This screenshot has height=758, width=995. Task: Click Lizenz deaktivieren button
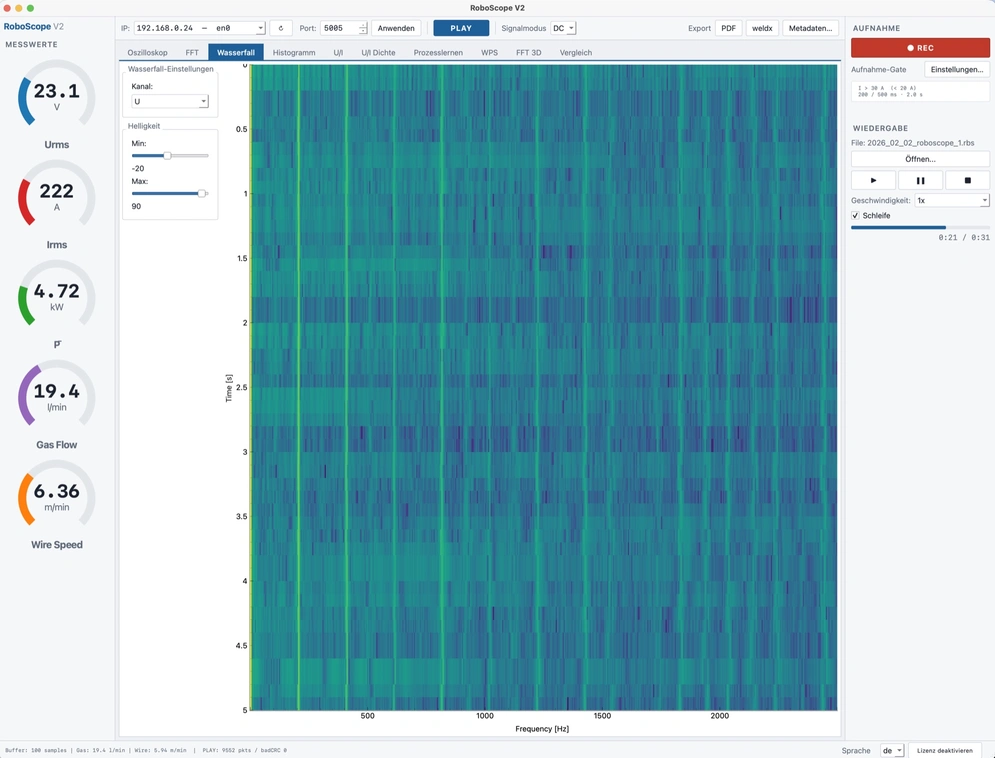click(x=944, y=750)
